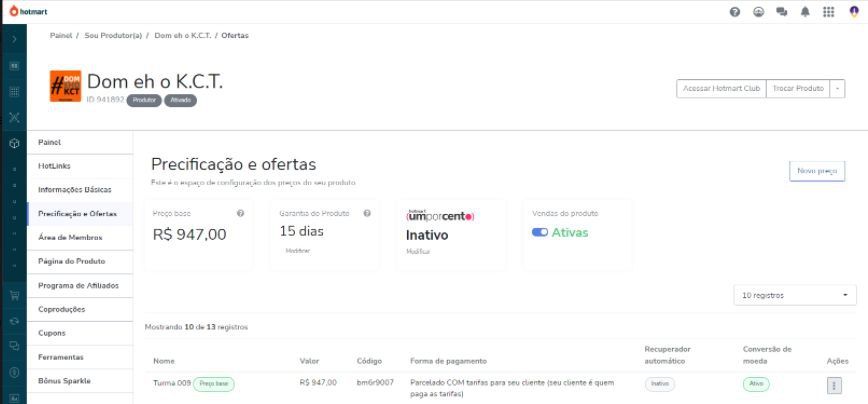
Task: Open the help question mark icon
Action: [x=735, y=12]
